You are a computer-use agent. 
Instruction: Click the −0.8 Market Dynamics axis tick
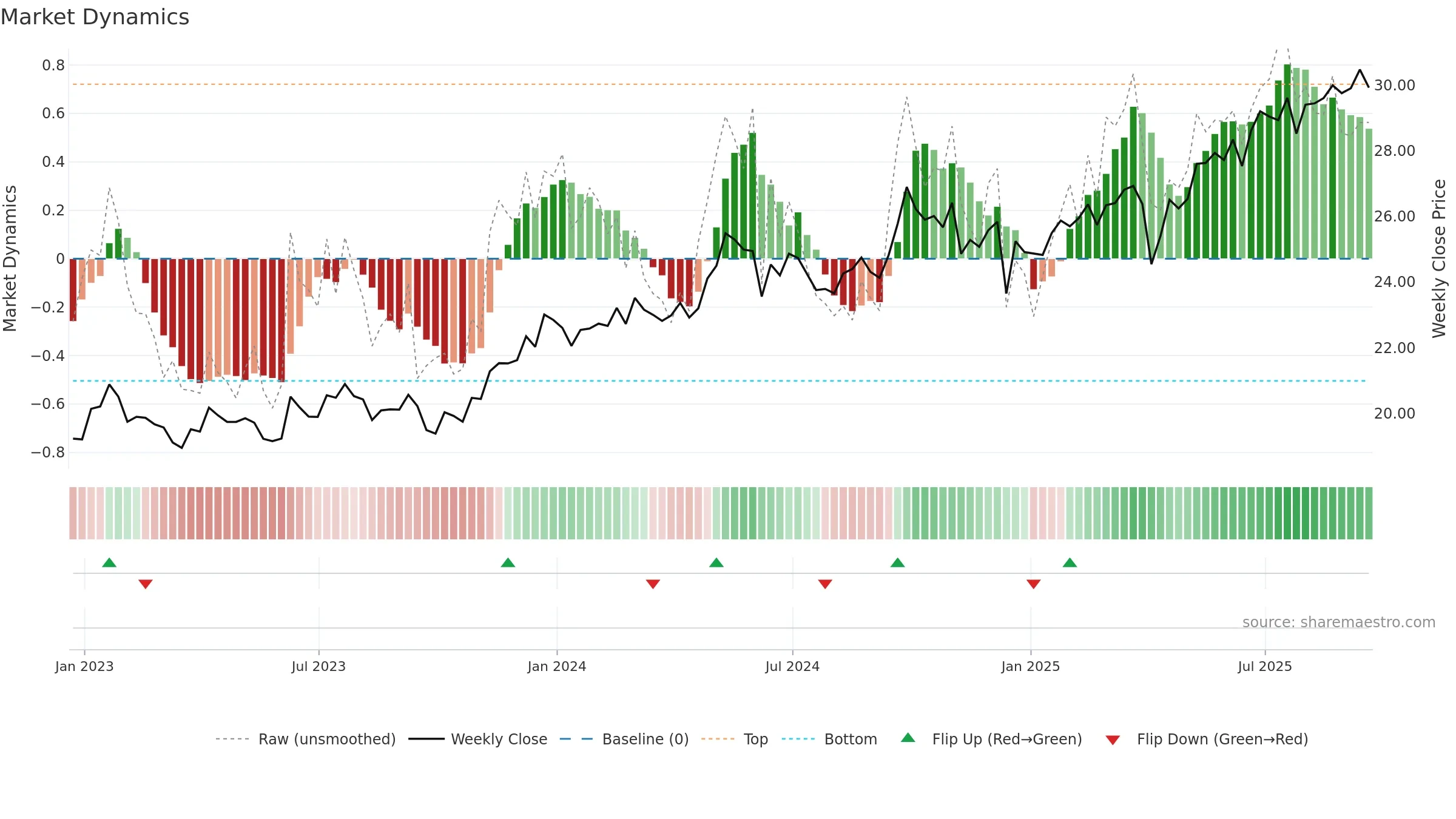point(48,453)
